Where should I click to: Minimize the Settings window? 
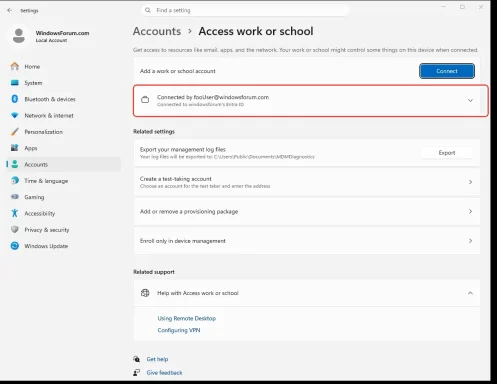click(444, 7)
